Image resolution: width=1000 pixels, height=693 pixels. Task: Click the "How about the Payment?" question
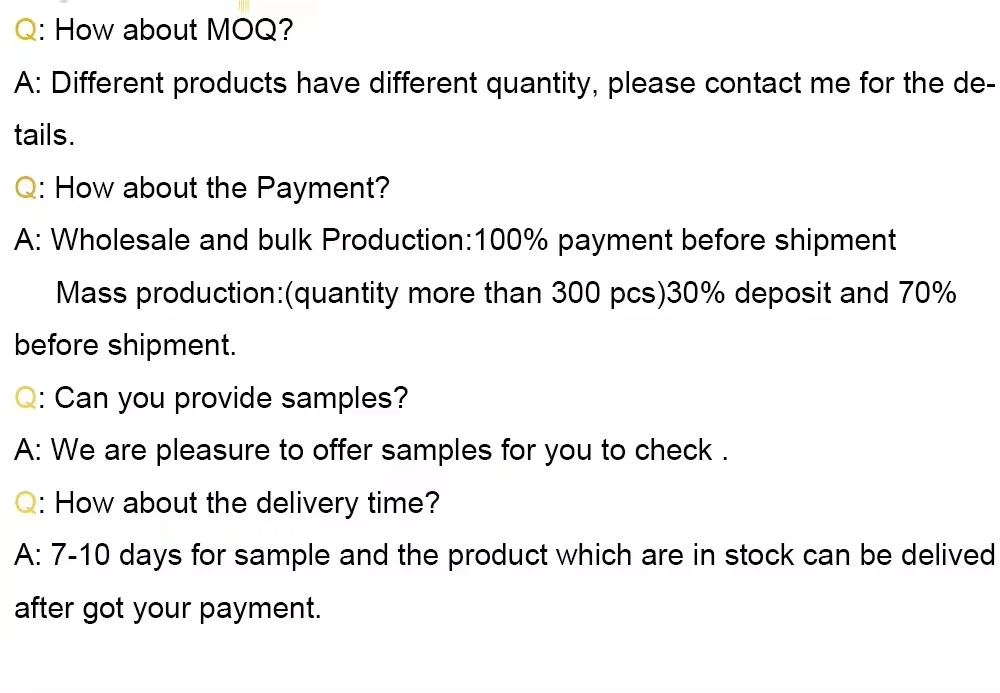(221, 188)
